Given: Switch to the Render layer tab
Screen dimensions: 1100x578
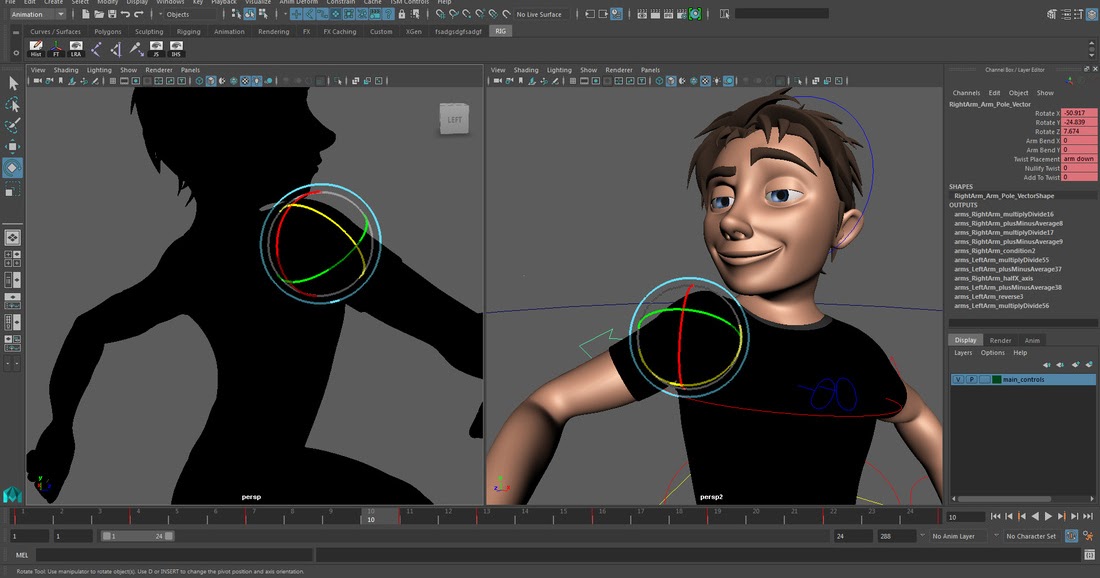Looking at the screenshot, I should (1000, 340).
